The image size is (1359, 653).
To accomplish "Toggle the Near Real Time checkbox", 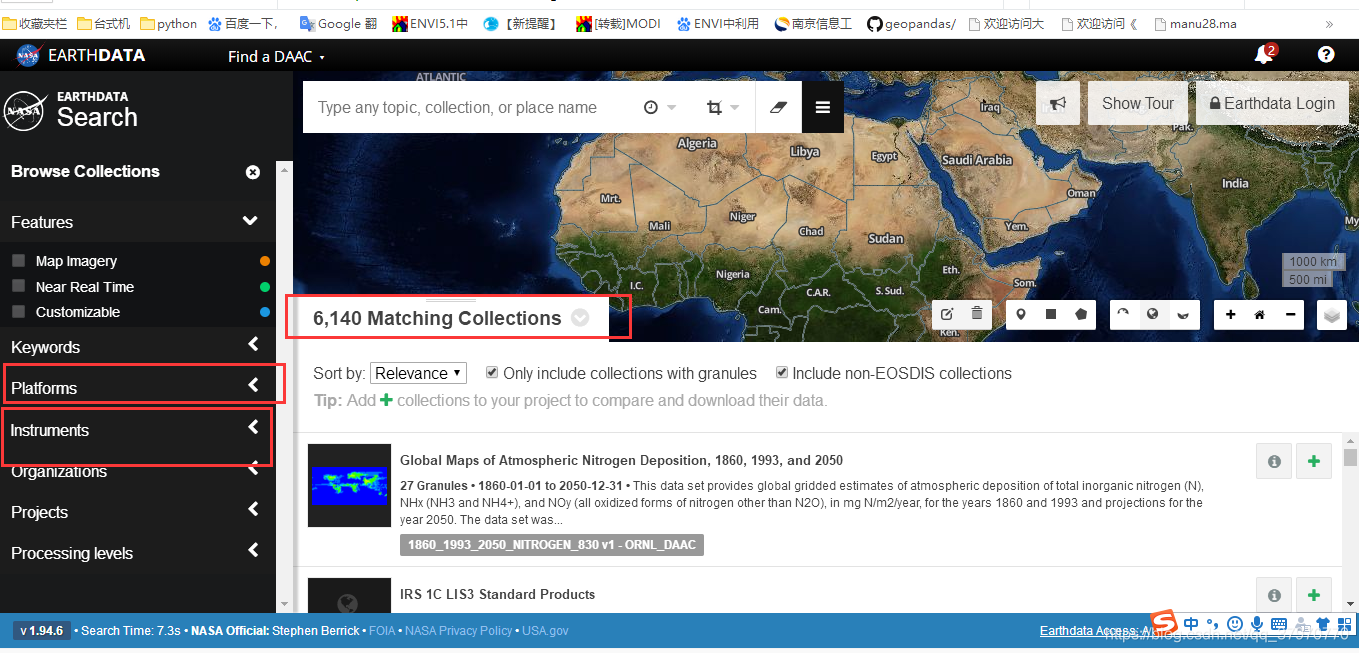I will (x=19, y=286).
